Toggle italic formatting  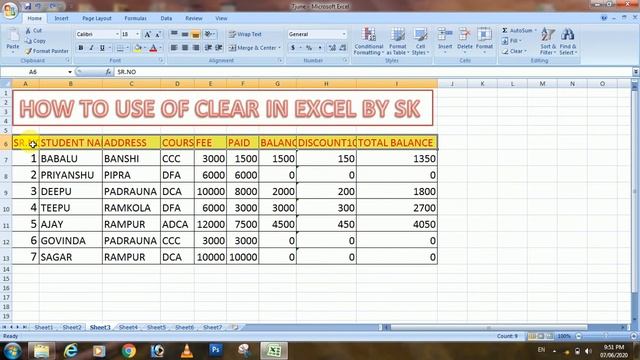click(91, 48)
